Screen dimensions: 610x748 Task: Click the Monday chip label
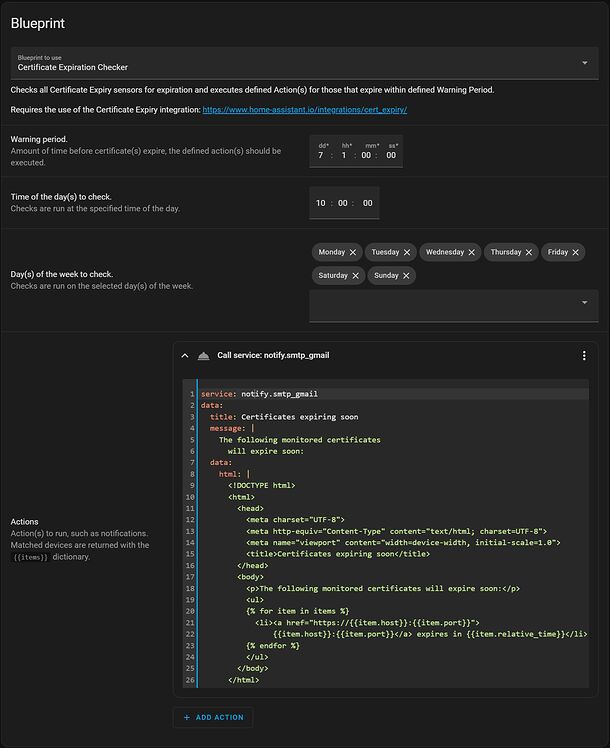331,252
